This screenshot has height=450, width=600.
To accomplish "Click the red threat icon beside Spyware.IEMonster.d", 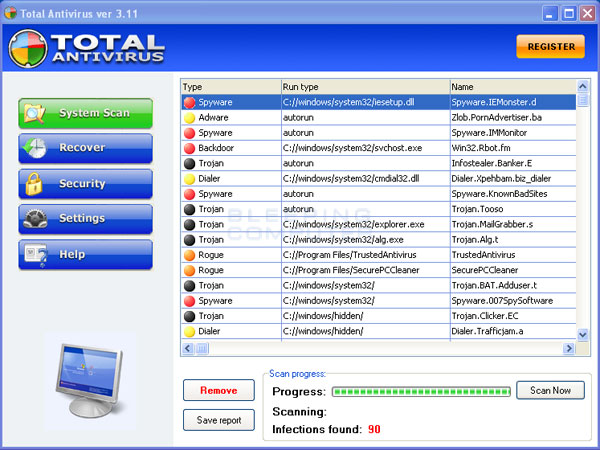I will (x=189, y=102).
